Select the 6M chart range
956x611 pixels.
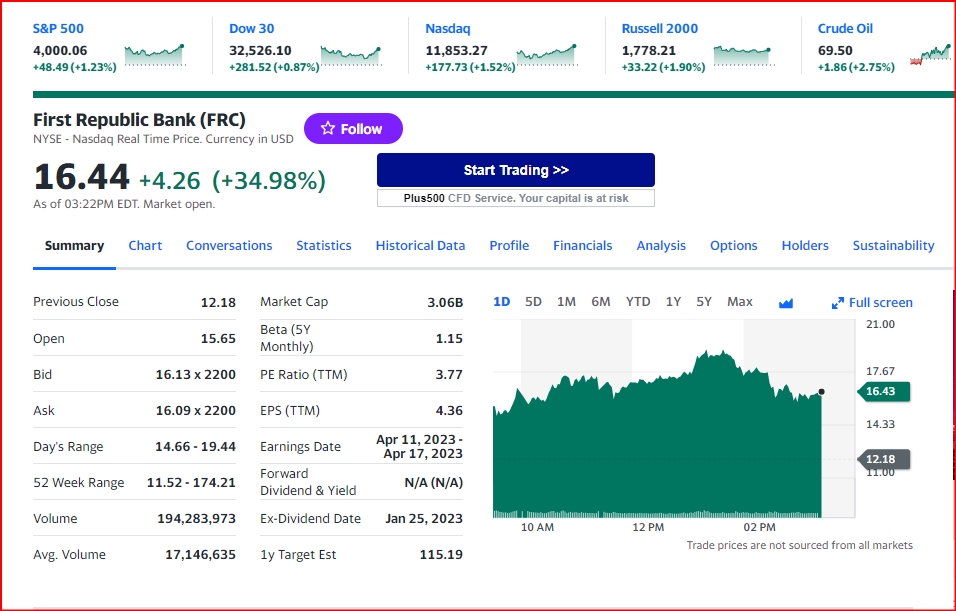[601, 302]
